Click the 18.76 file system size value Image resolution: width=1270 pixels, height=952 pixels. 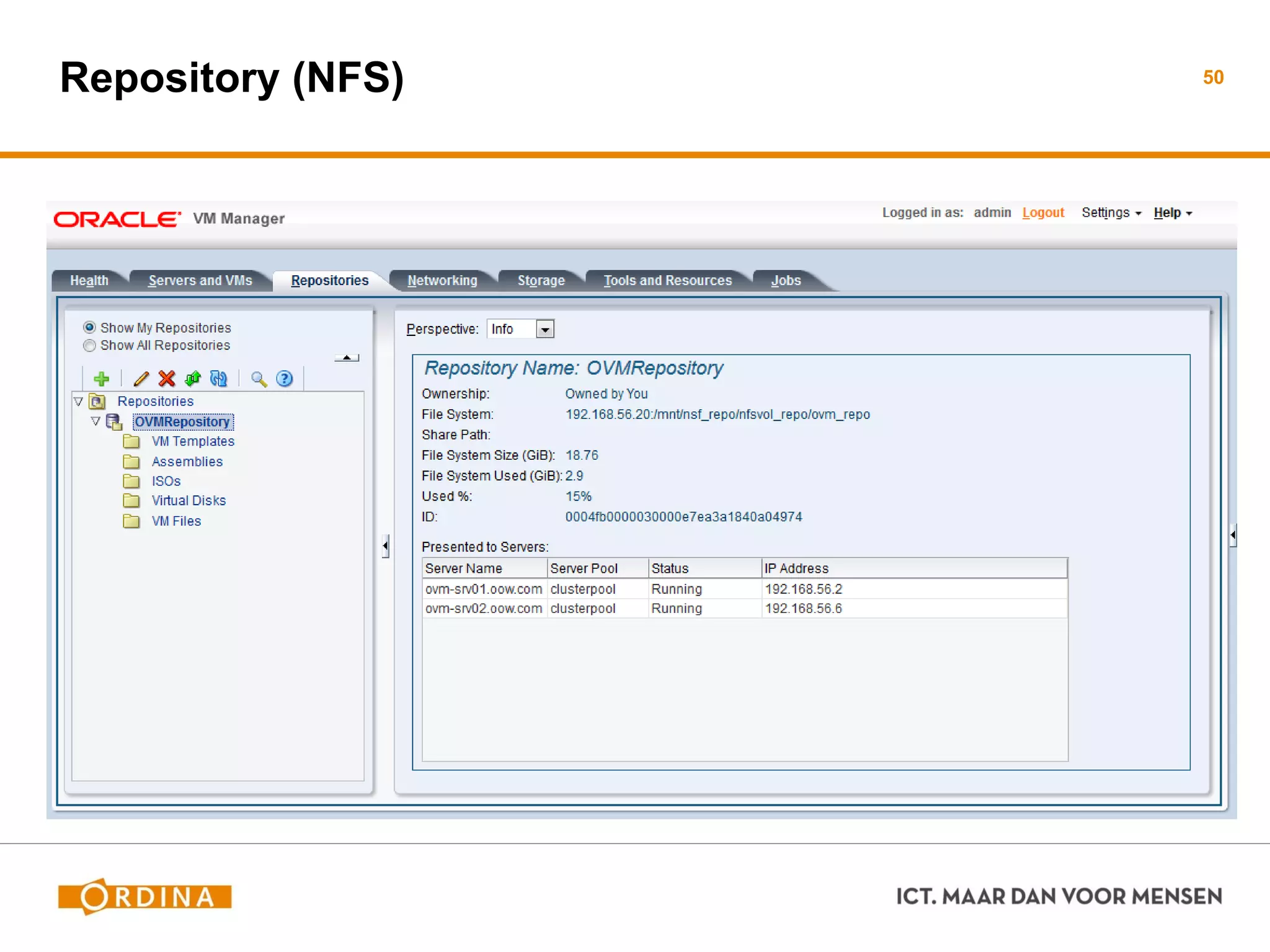[582, 456]
